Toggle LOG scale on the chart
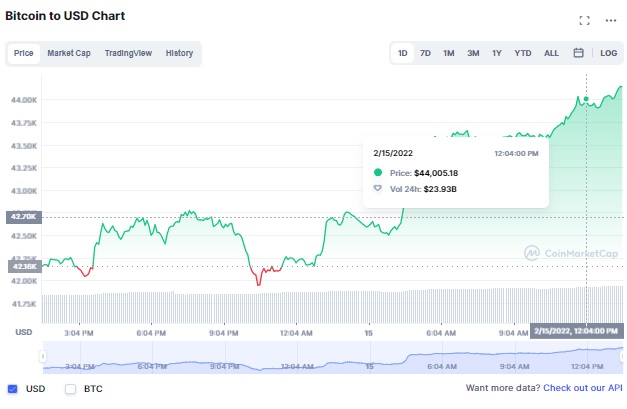The width and height of the screenshot is (627, 409). pos(609,53)
